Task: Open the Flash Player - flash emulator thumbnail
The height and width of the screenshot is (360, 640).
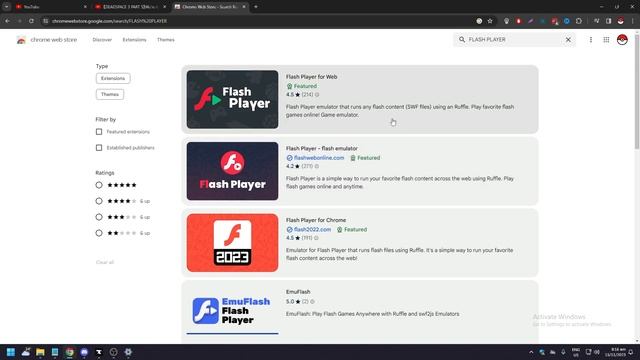Action: tap(232, 171)
